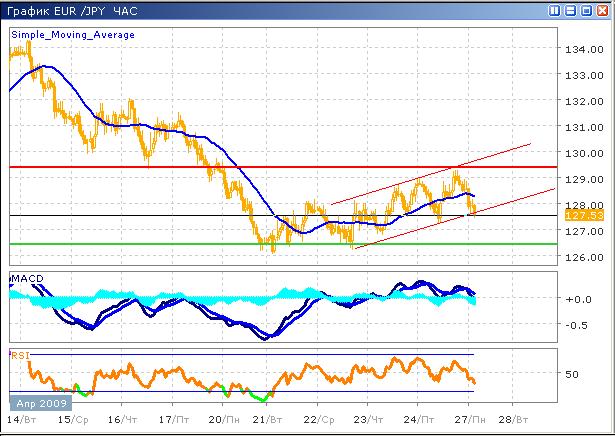This screenshot has width=615, height=436.
Task: Click the 134.00 price axis label
Action: [581, 49]
